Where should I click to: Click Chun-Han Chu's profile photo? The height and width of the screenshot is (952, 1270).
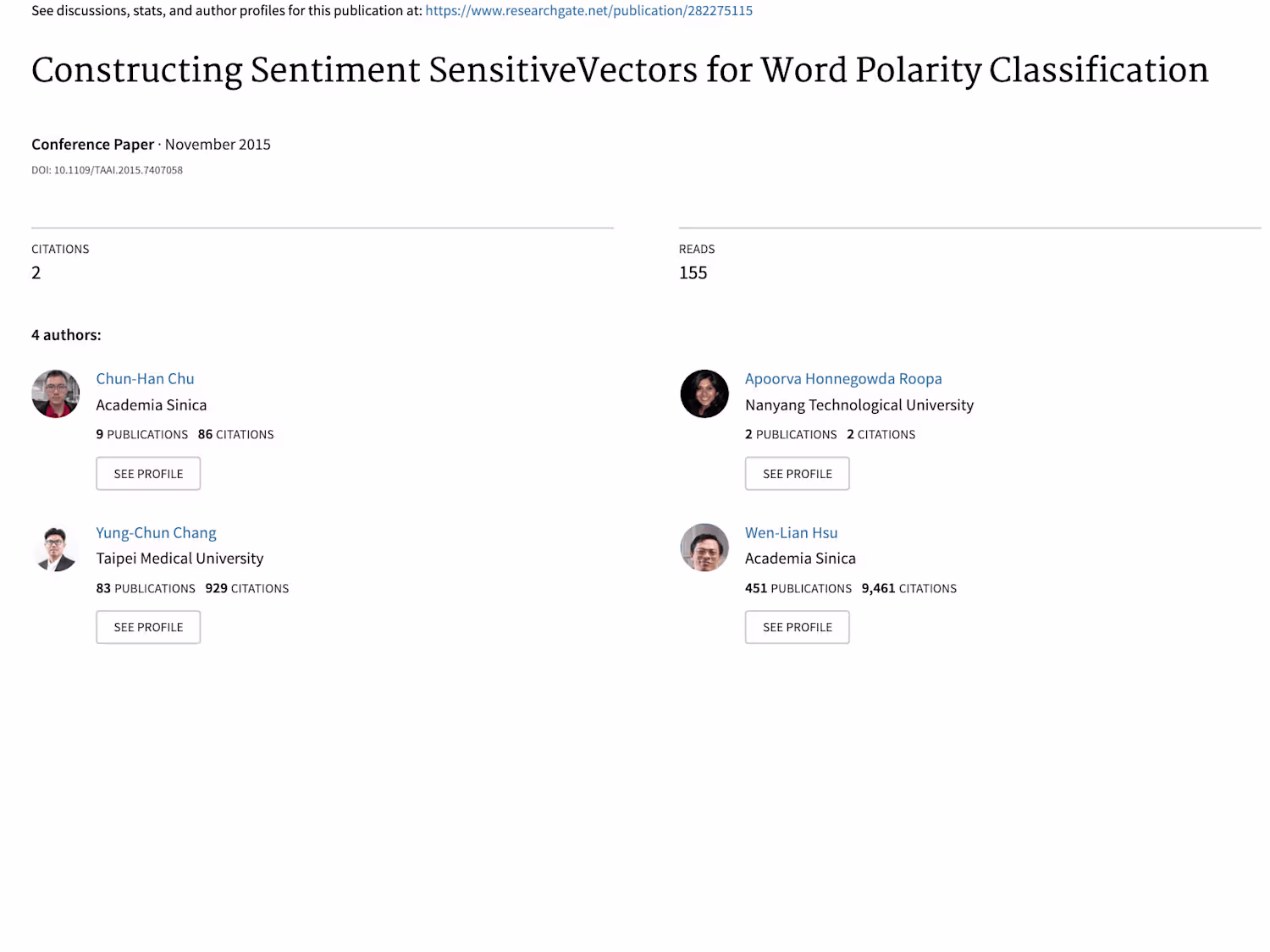[x=56, y=393]
